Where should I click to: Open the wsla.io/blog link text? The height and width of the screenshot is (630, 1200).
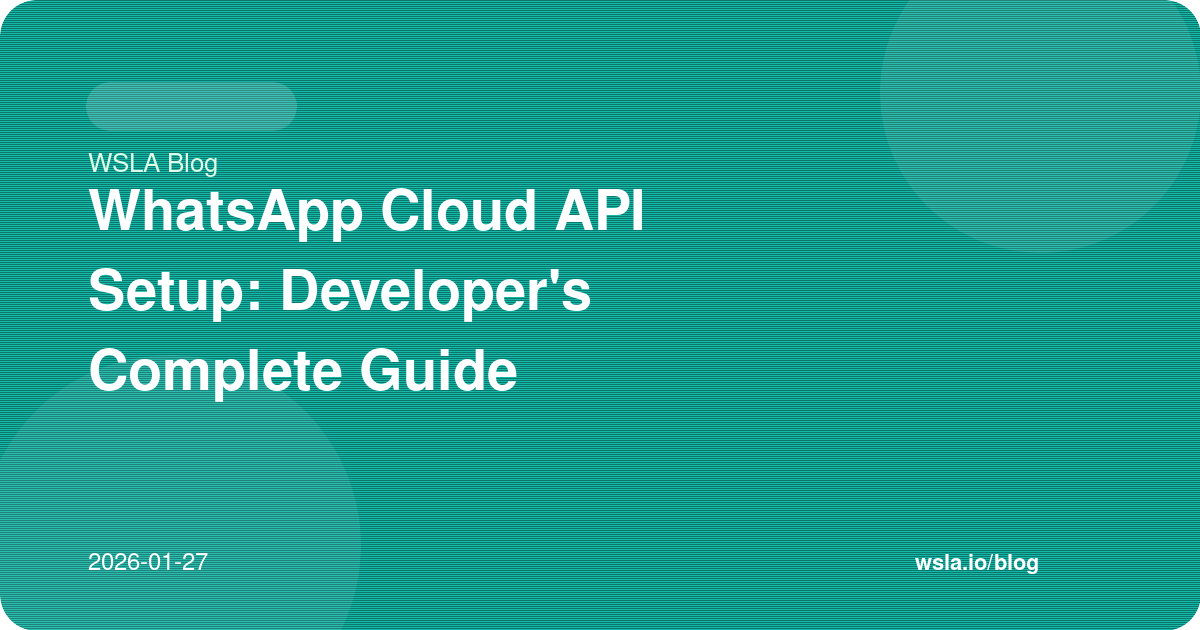(977, 563)
